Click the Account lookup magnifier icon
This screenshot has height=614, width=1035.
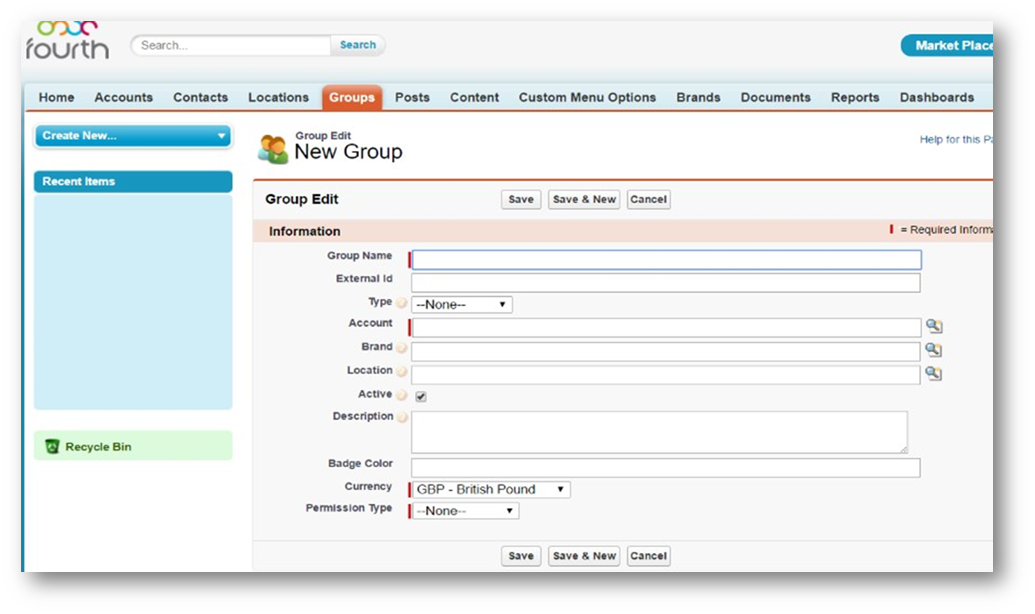pyautogui.click(x=933, y=326)
